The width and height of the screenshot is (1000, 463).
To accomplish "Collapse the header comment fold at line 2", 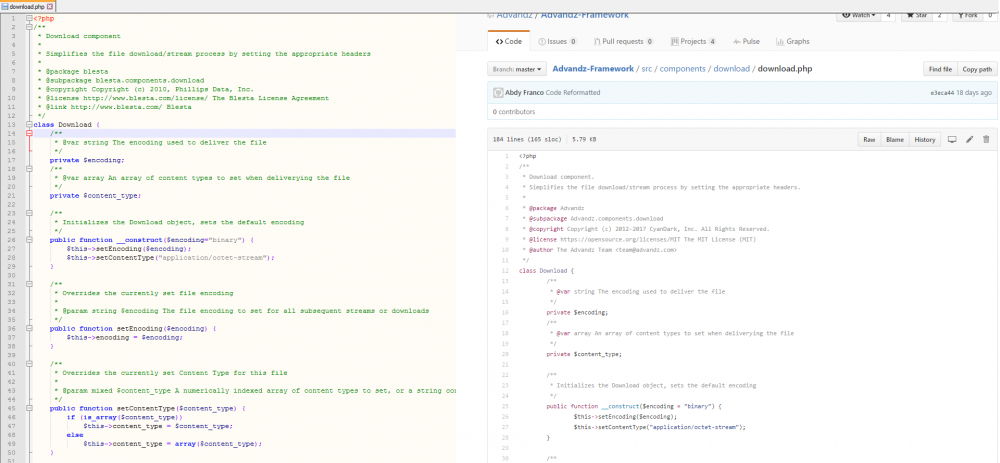I will click(x=29, y=27).
